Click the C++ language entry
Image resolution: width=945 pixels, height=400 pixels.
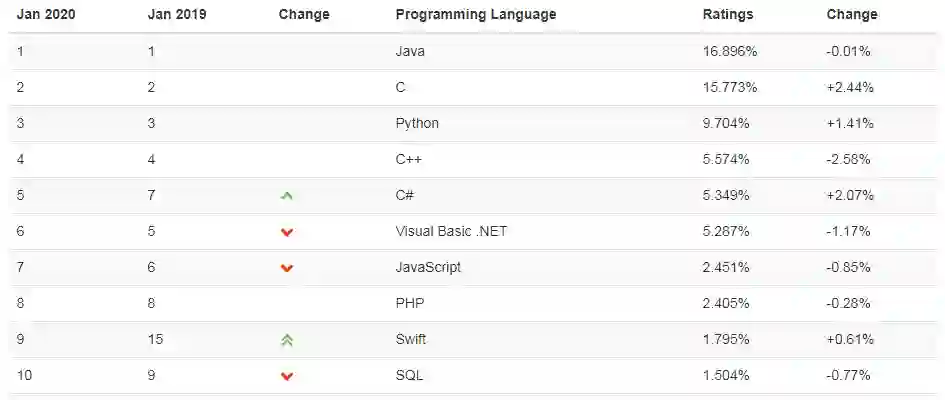tap(409, 159)
